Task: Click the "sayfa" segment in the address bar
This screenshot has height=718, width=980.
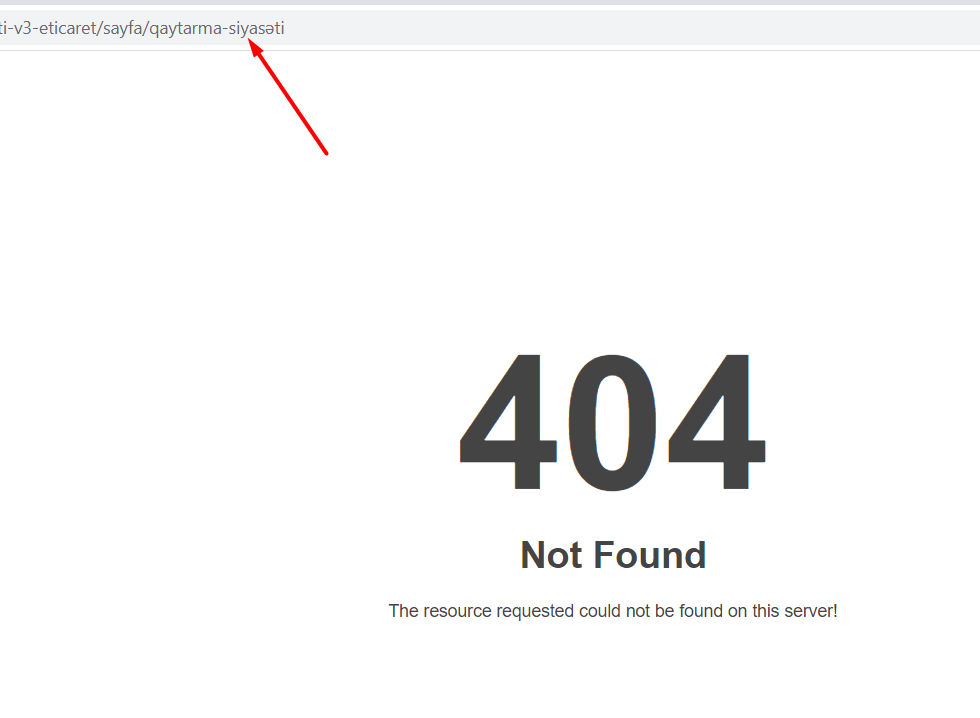Action: coord(122,29)
